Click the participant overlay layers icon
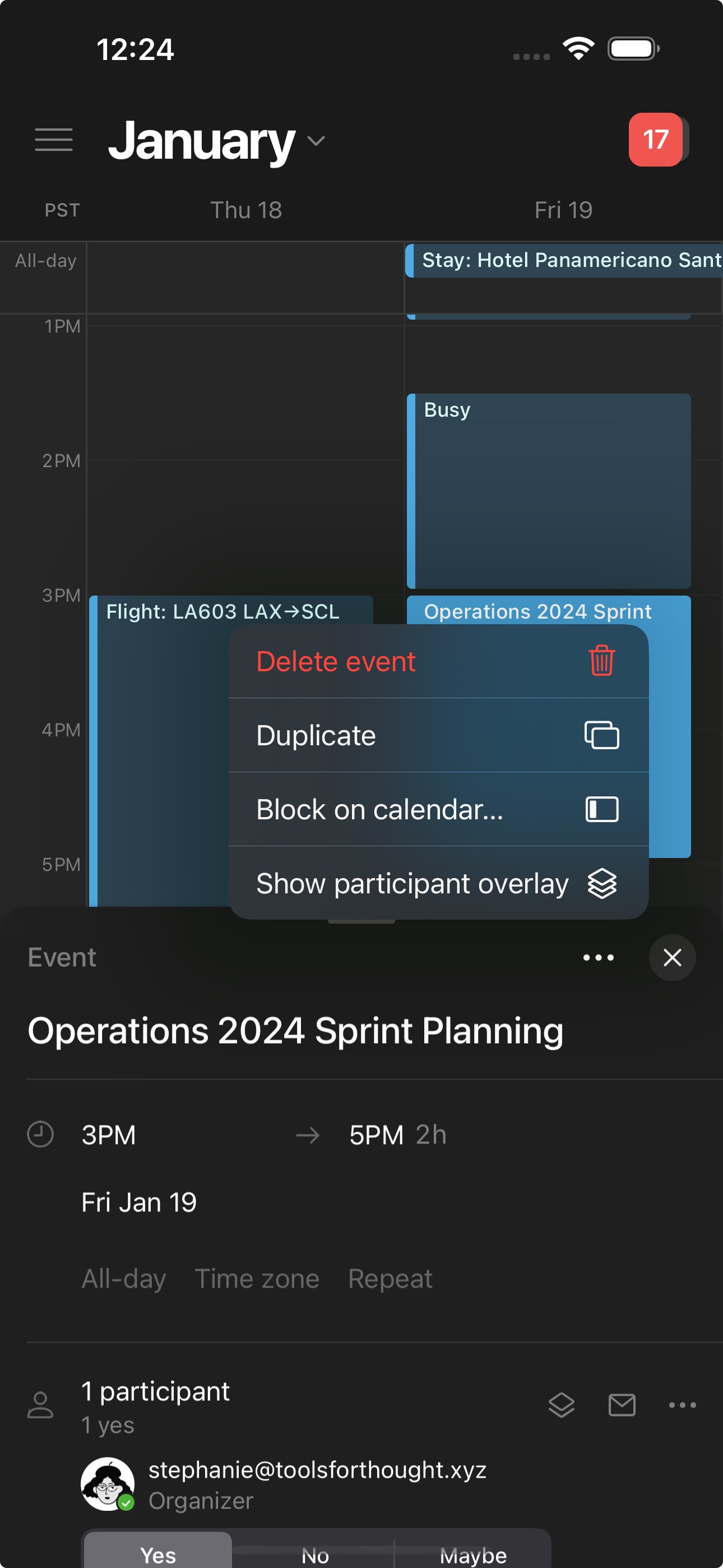 pos(561,1405)
